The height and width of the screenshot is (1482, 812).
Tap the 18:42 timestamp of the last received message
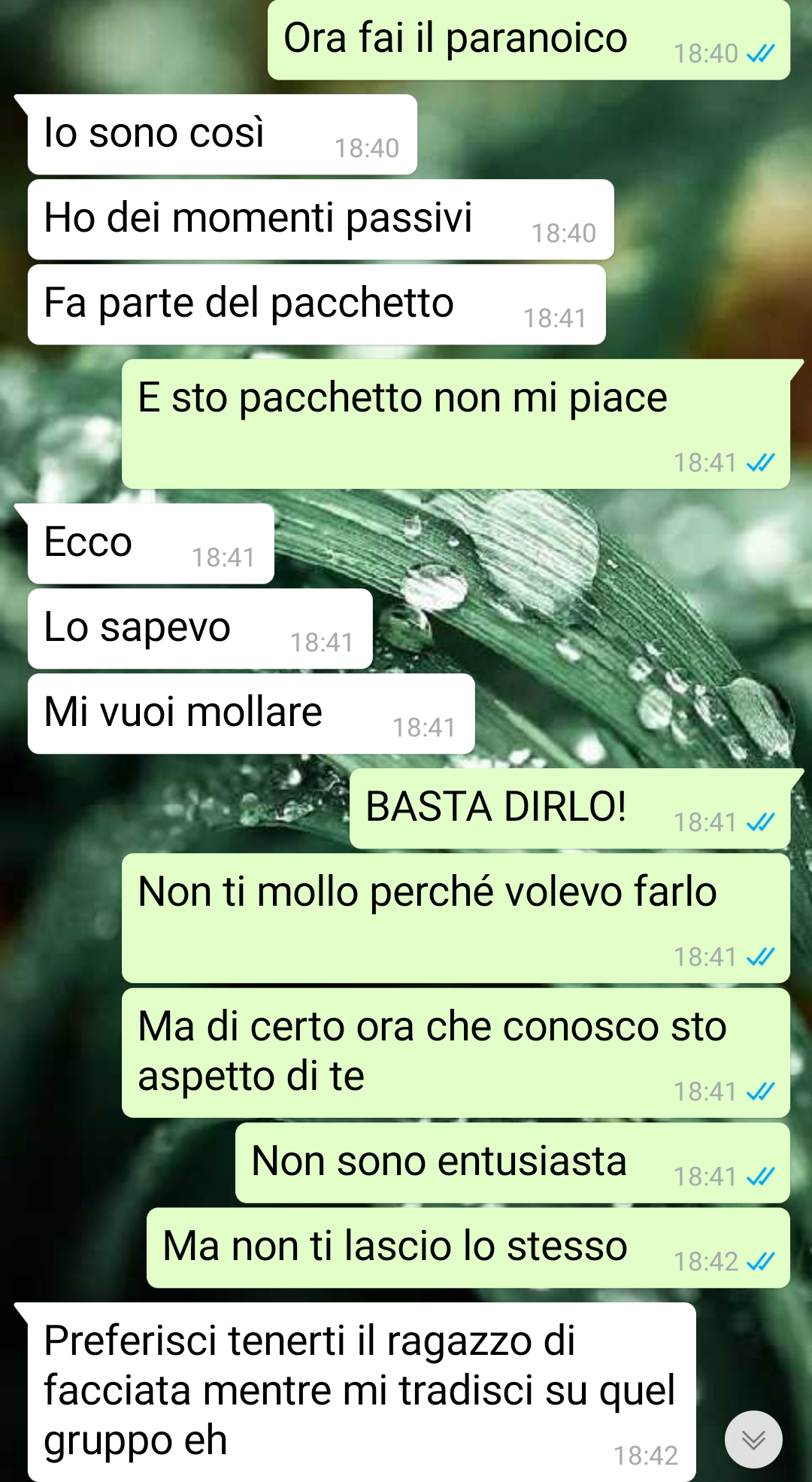(x=646, y=1456)
